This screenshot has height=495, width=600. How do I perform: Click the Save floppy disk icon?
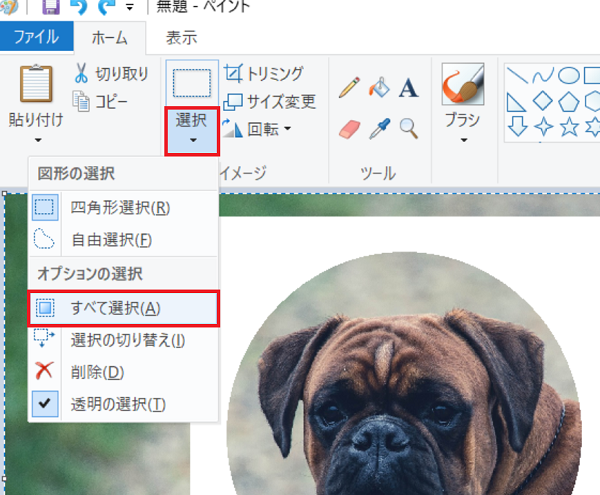click(x=51, y=7)
